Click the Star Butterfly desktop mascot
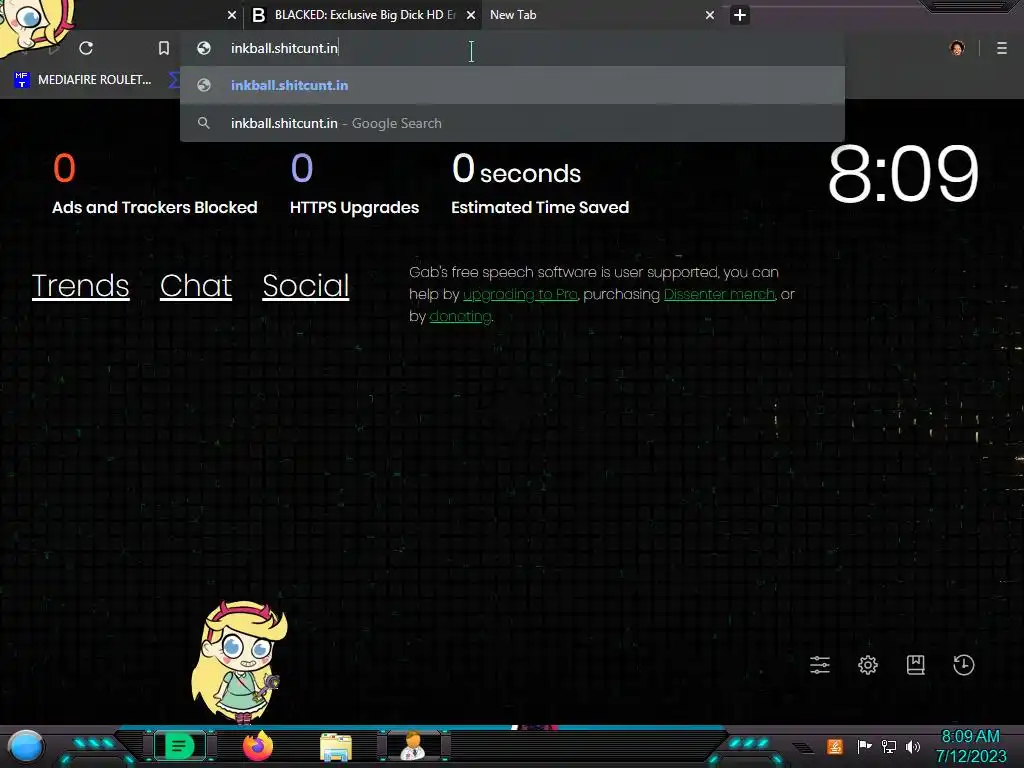1024x768 pixels. click(239, 661)
